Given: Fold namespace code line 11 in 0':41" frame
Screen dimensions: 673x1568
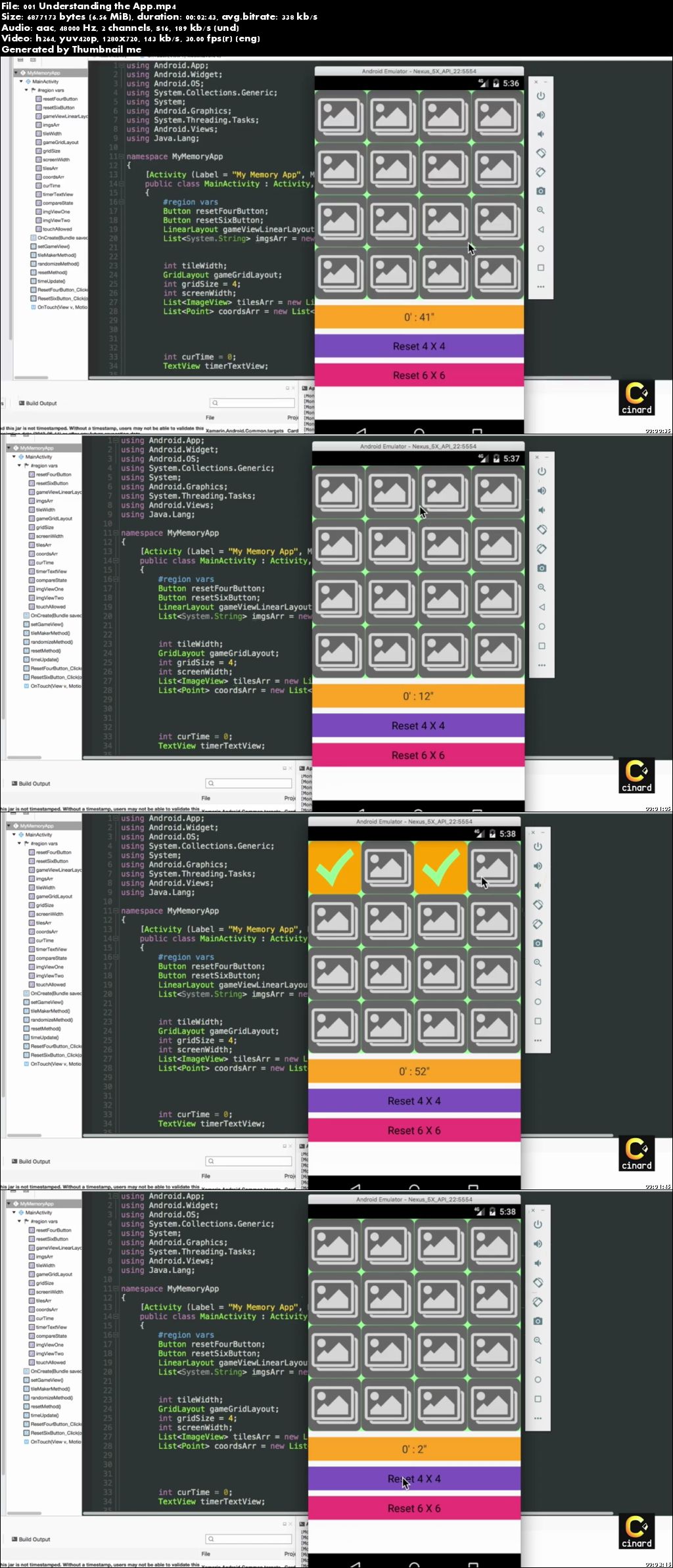Looking at the screenshot, I should coord(123,156).
